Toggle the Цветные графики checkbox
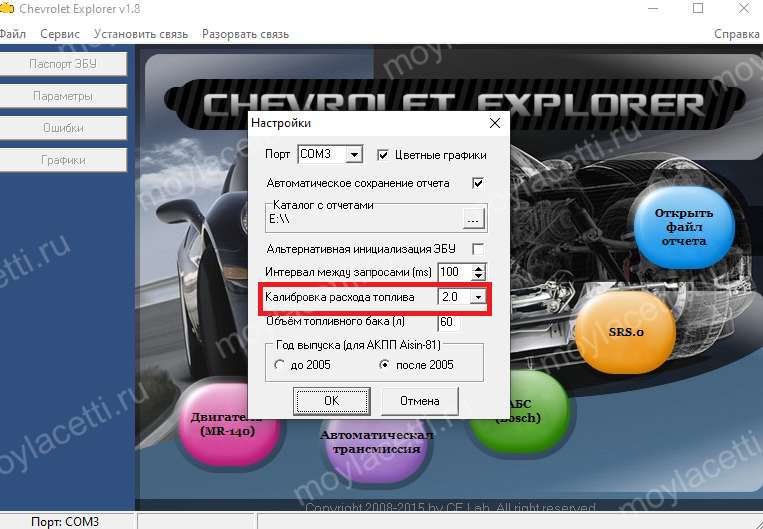 [383, 155]
